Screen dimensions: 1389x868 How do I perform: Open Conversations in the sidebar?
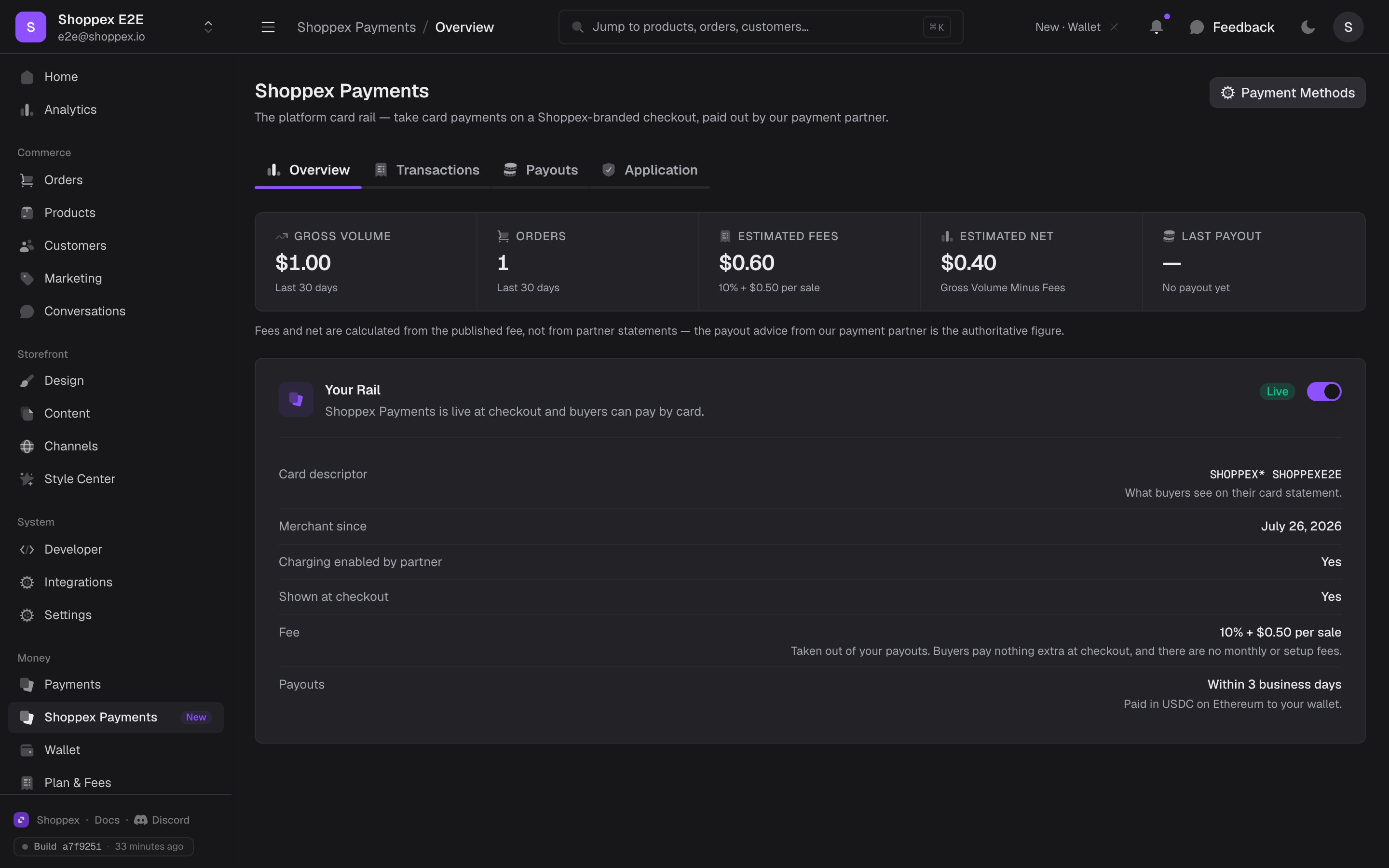115,311
